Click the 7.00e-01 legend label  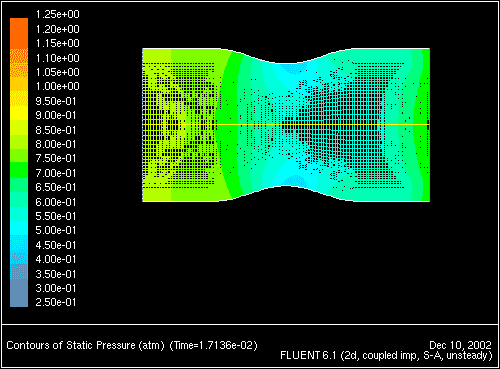[x=56, y=173]
